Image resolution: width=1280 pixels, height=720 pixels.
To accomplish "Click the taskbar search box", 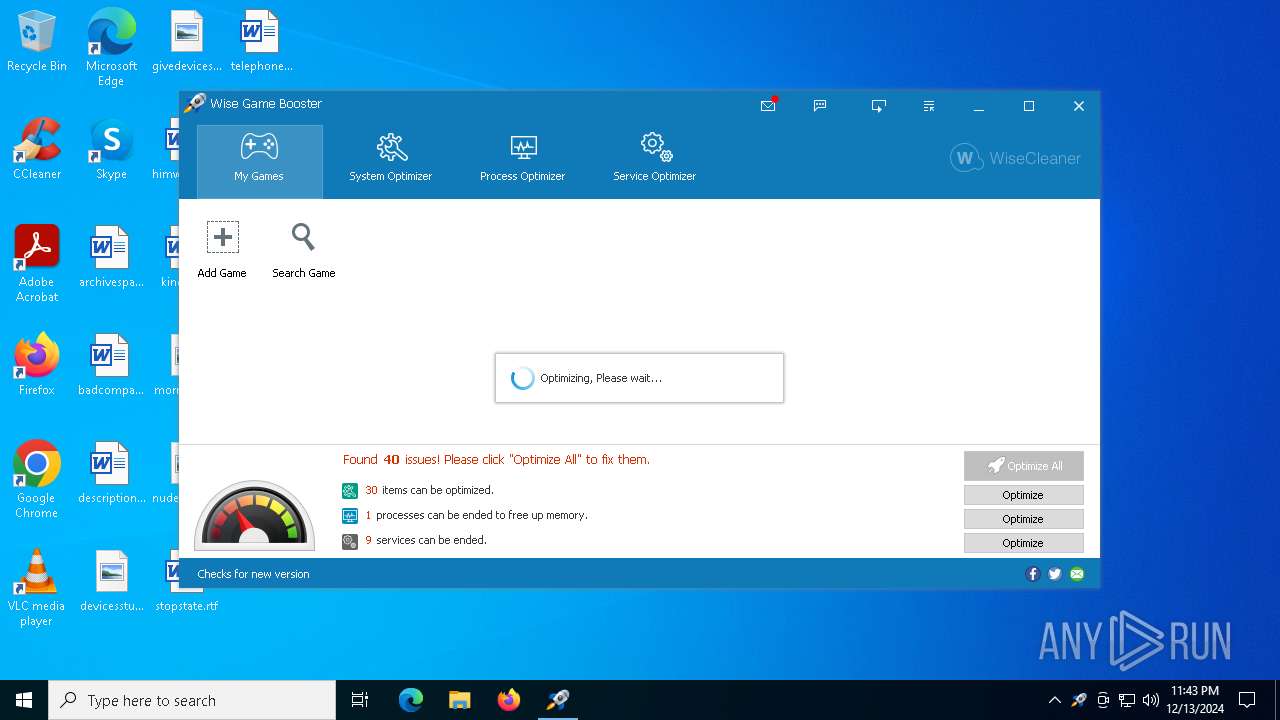I will click(x=192, y=700).
